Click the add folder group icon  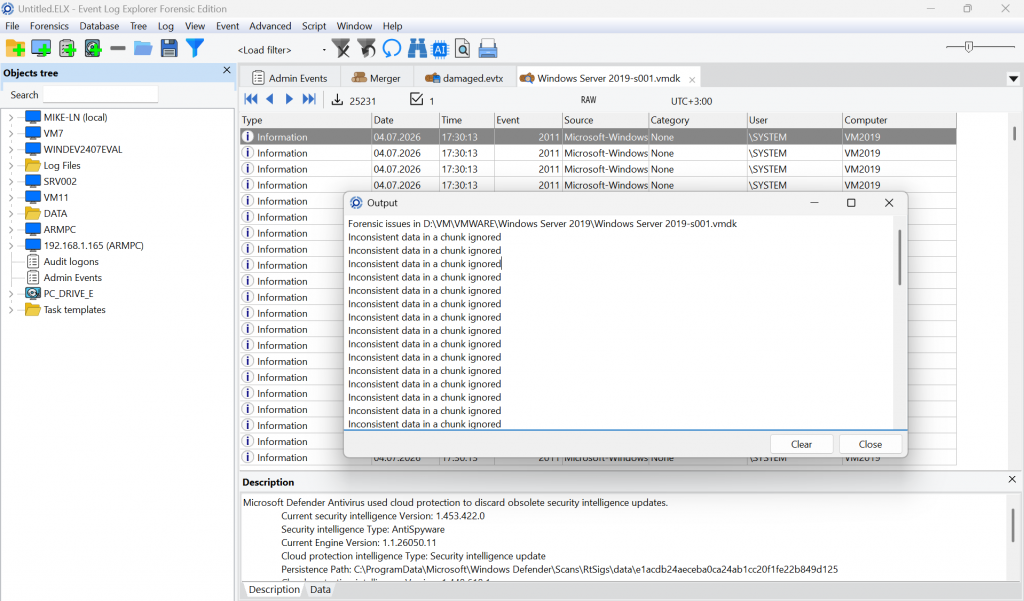tap(15, 48)
